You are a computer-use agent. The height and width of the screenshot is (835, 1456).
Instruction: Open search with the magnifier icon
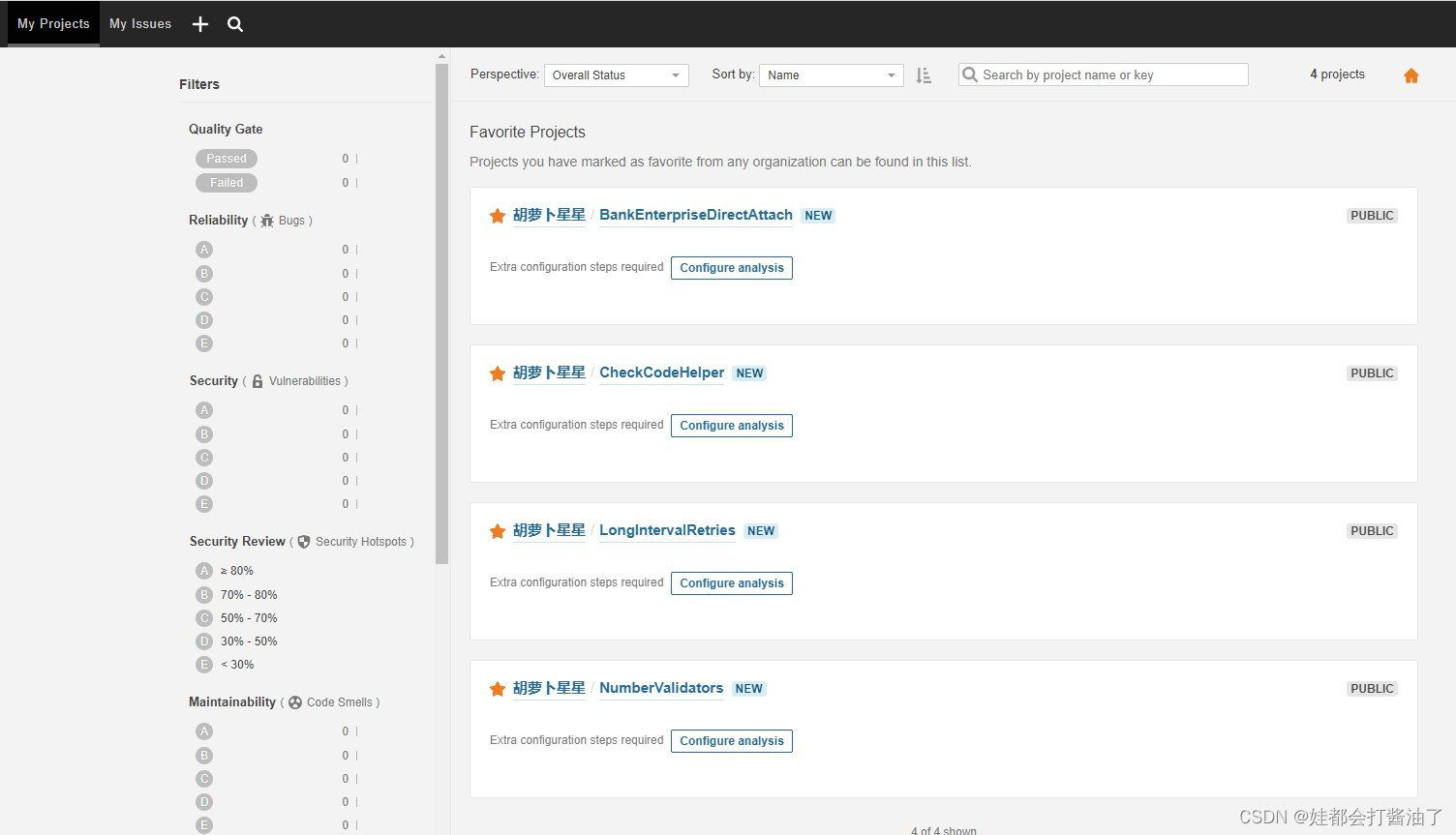pos(235,24)
